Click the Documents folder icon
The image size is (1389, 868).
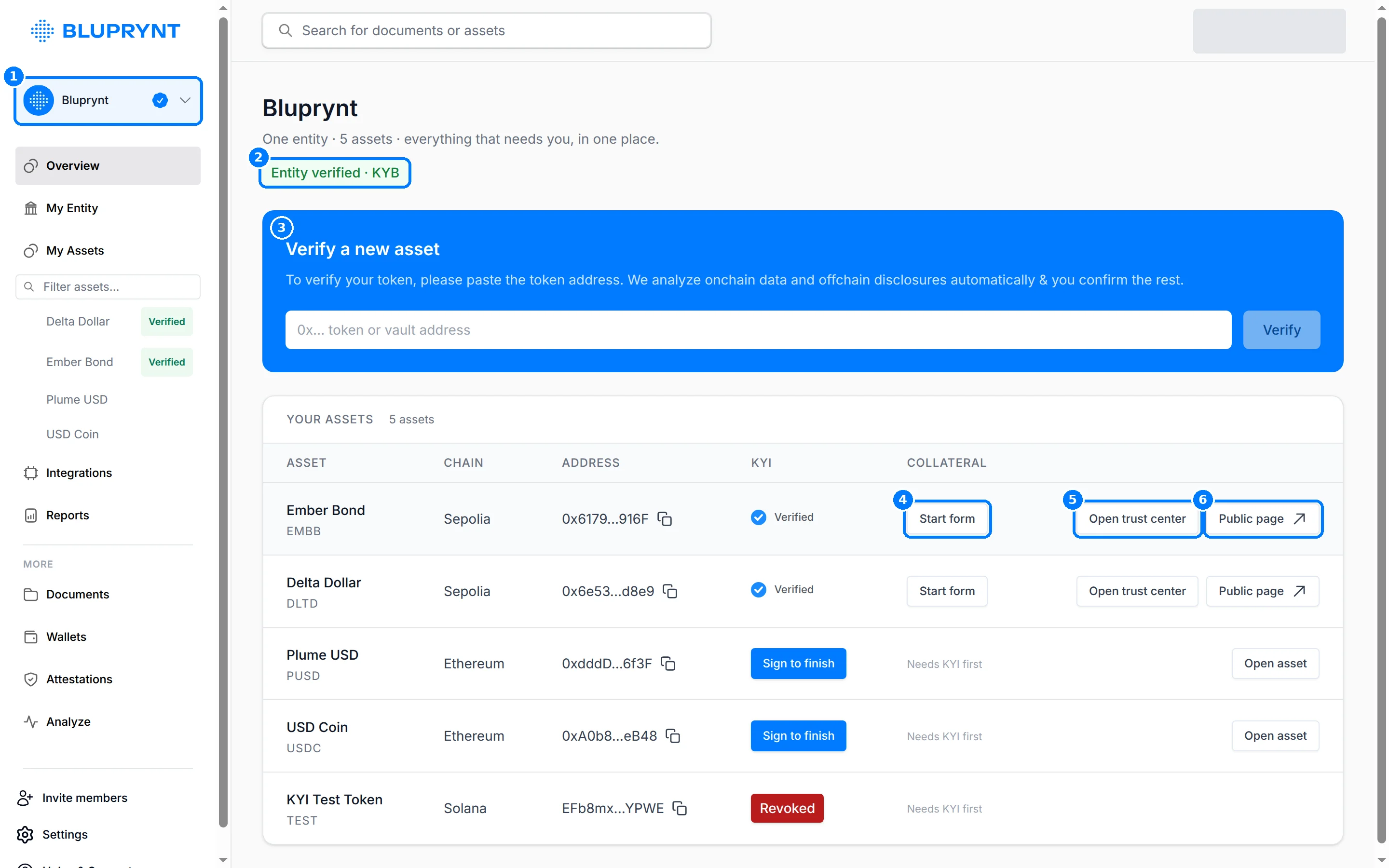click(x=31, y=594)
